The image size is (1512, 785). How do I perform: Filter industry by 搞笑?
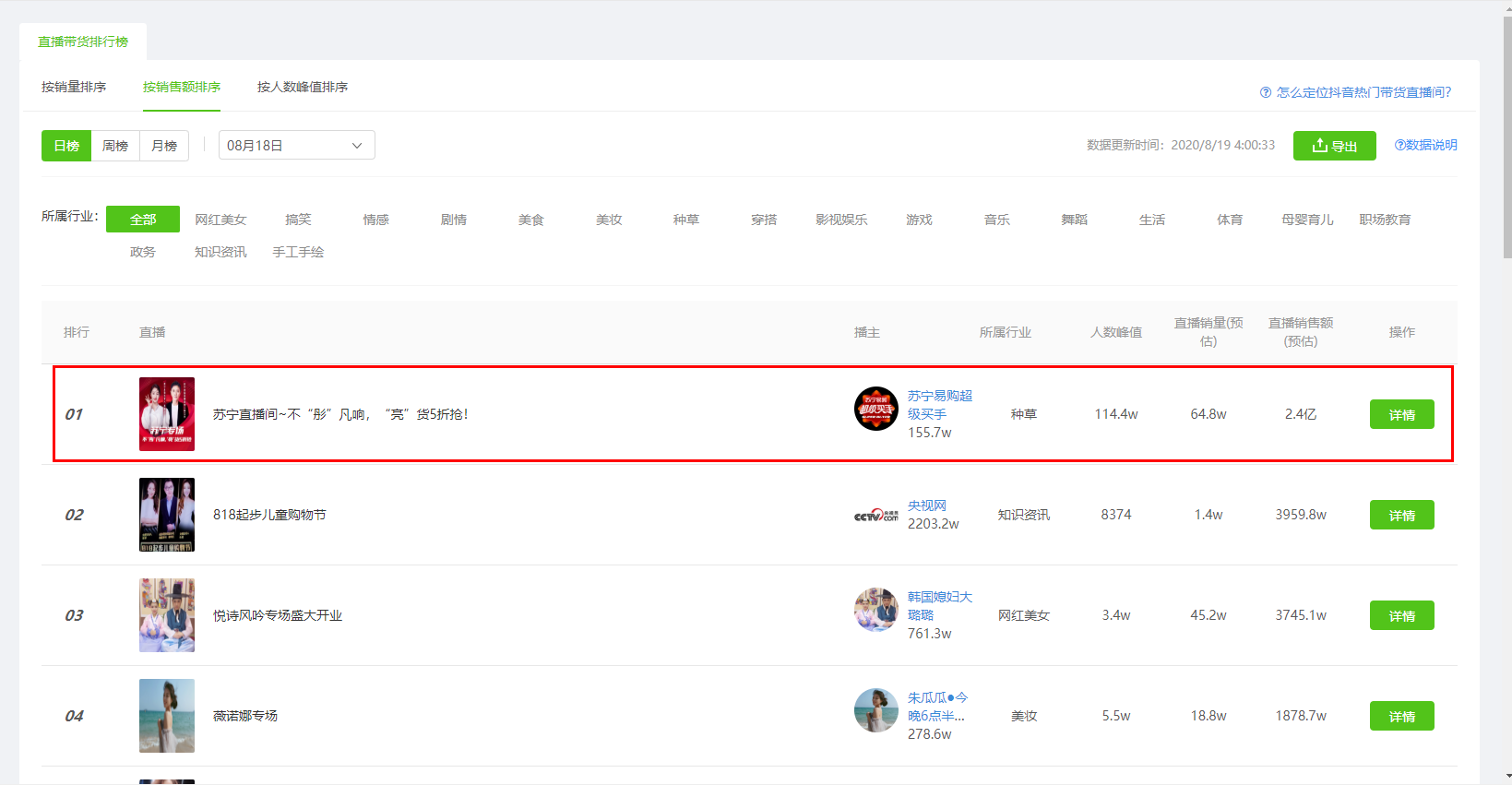(x=298, y=220)
